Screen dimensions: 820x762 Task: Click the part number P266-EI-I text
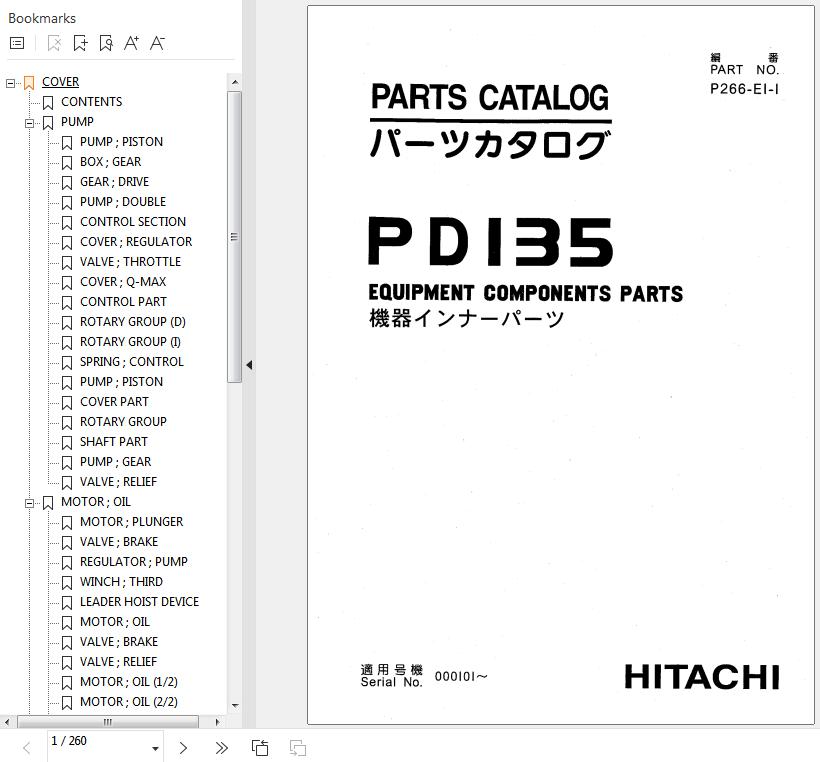(744, 89)
